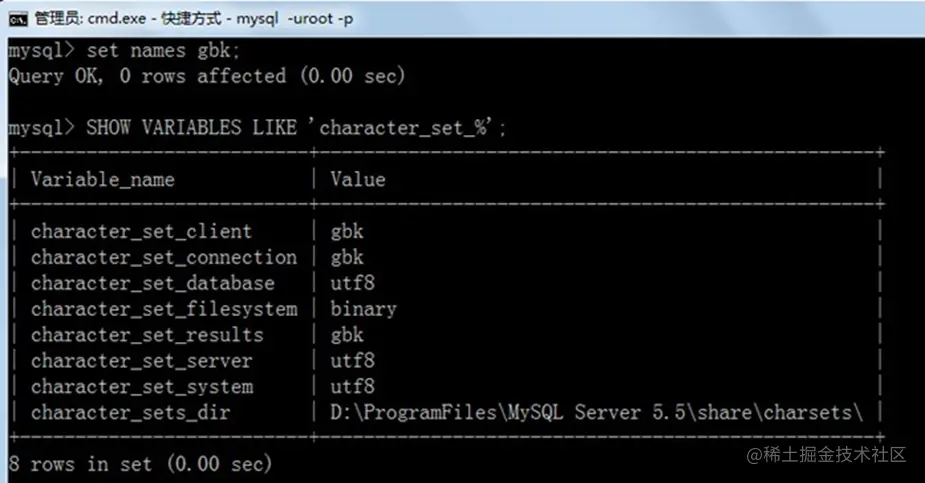Click the Variable_name column header

[103, 180]
